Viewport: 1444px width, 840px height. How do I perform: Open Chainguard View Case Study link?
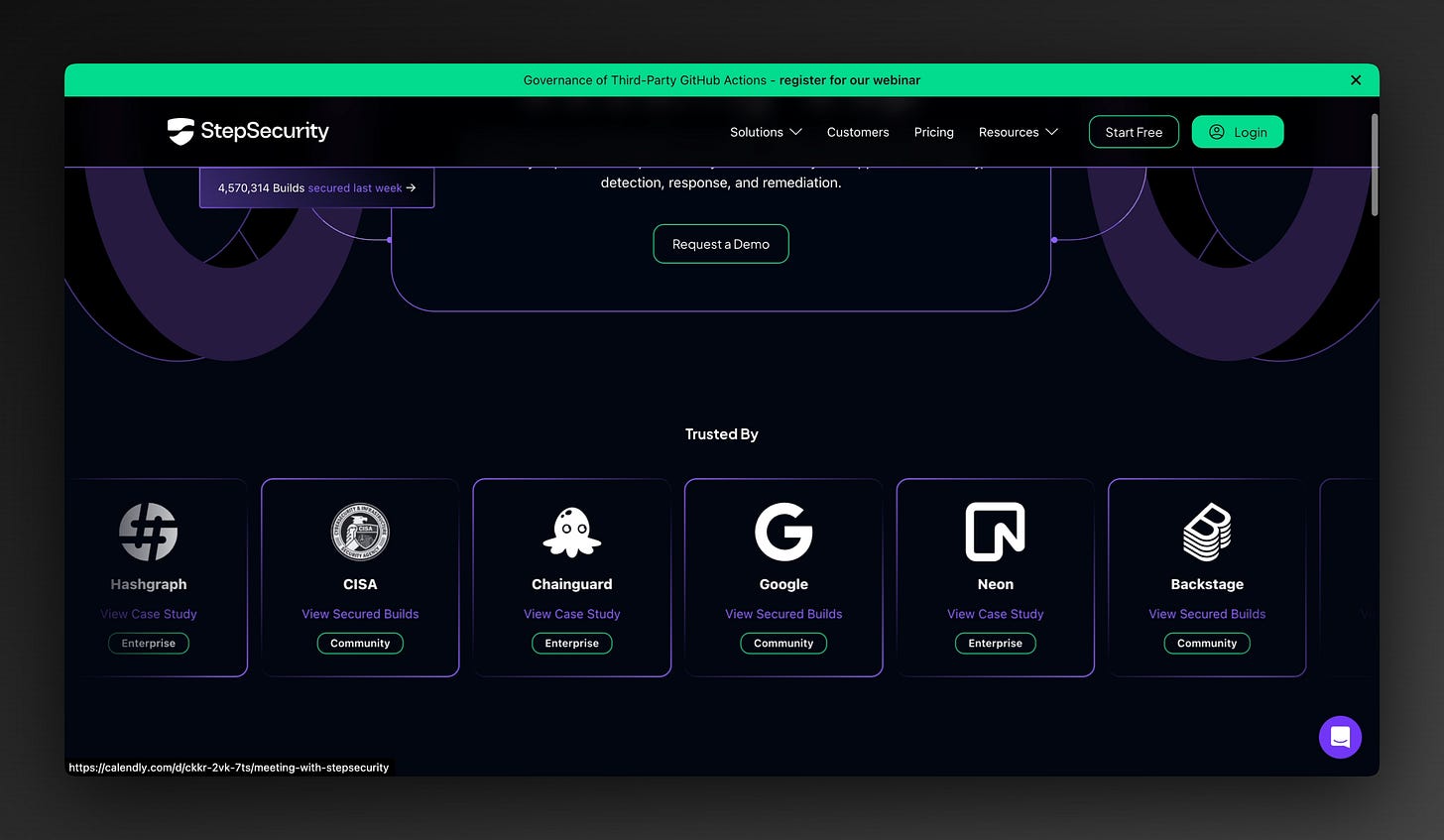coord(572,614)
